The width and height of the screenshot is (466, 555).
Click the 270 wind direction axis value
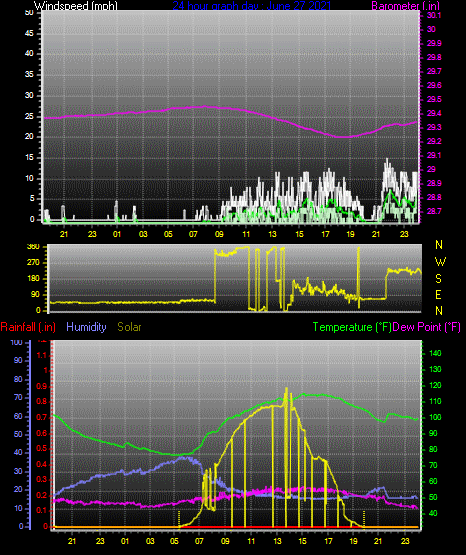(x=33, y=263)
